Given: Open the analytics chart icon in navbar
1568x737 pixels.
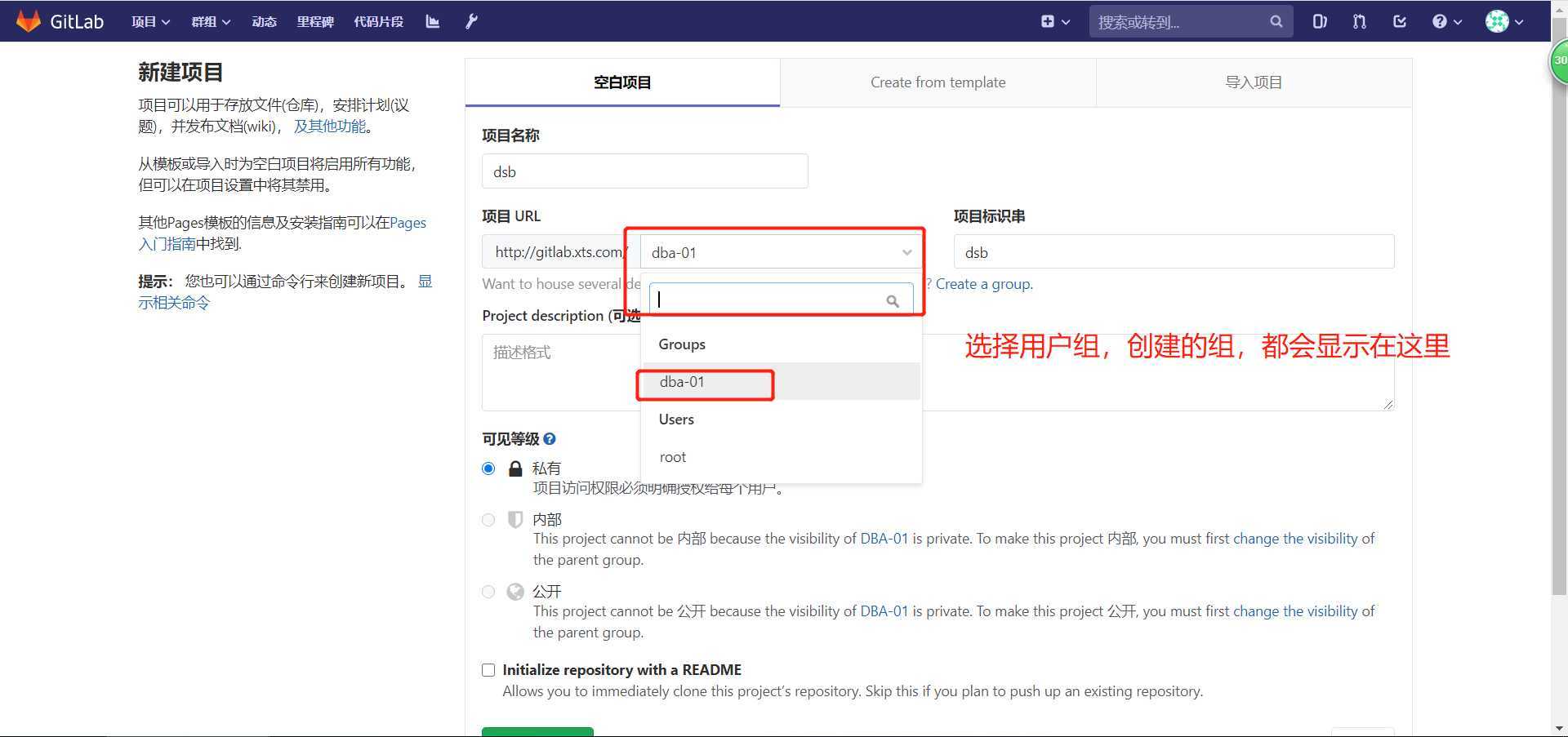Looking at the screenshot, I should pyautogui.click(x=433, y=22).
